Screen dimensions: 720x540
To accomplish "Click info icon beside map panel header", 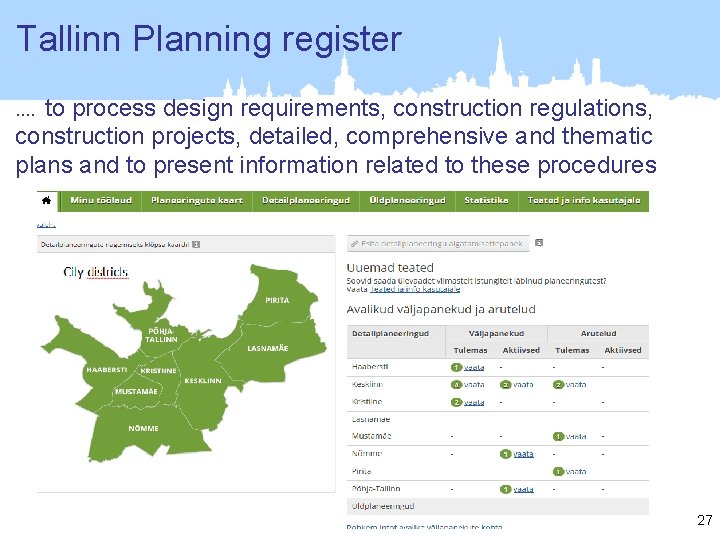I will (196, 244).
